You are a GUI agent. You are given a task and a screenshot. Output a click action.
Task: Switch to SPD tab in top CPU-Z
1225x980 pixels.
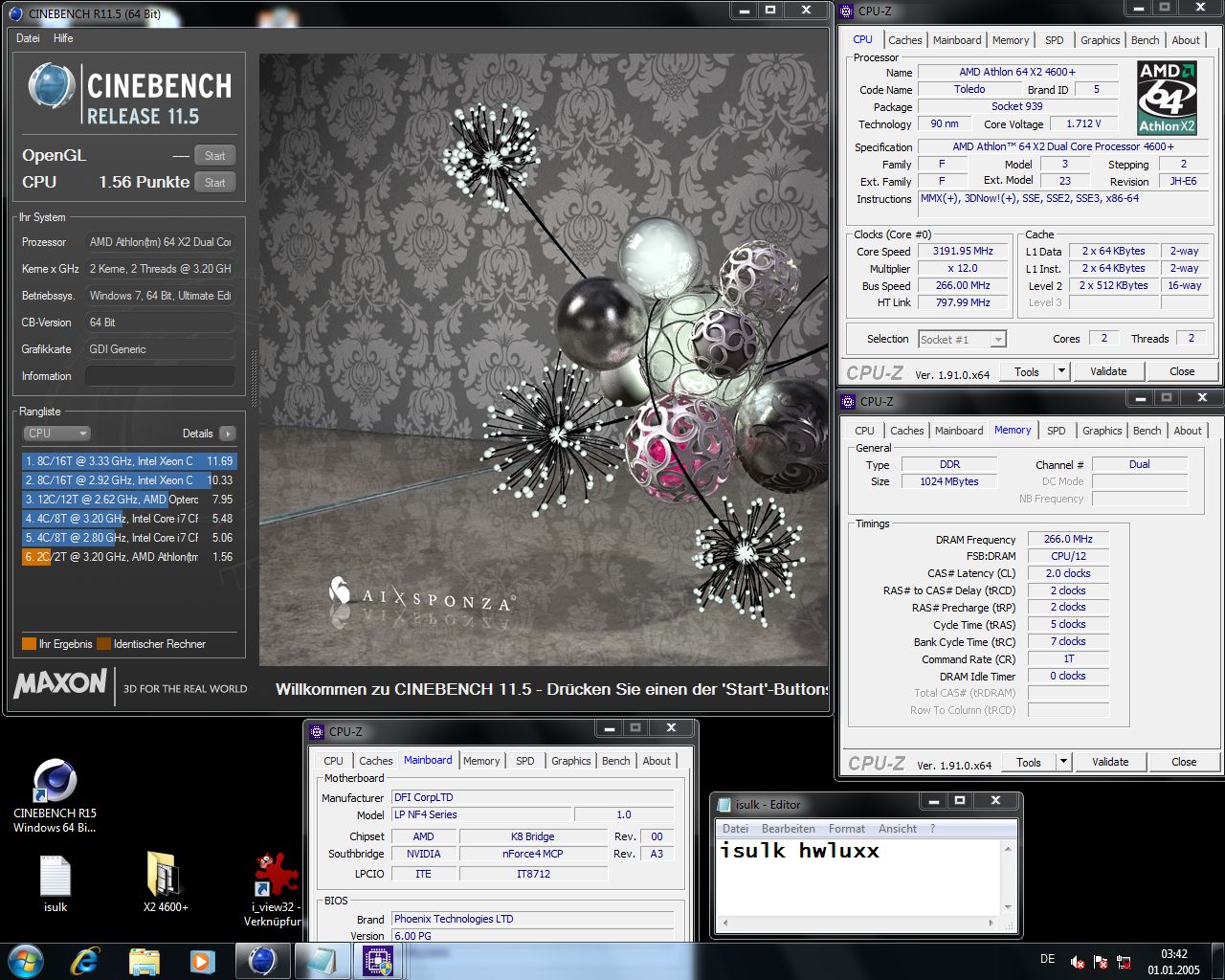pyautogui.click(x=1054, y=40)
